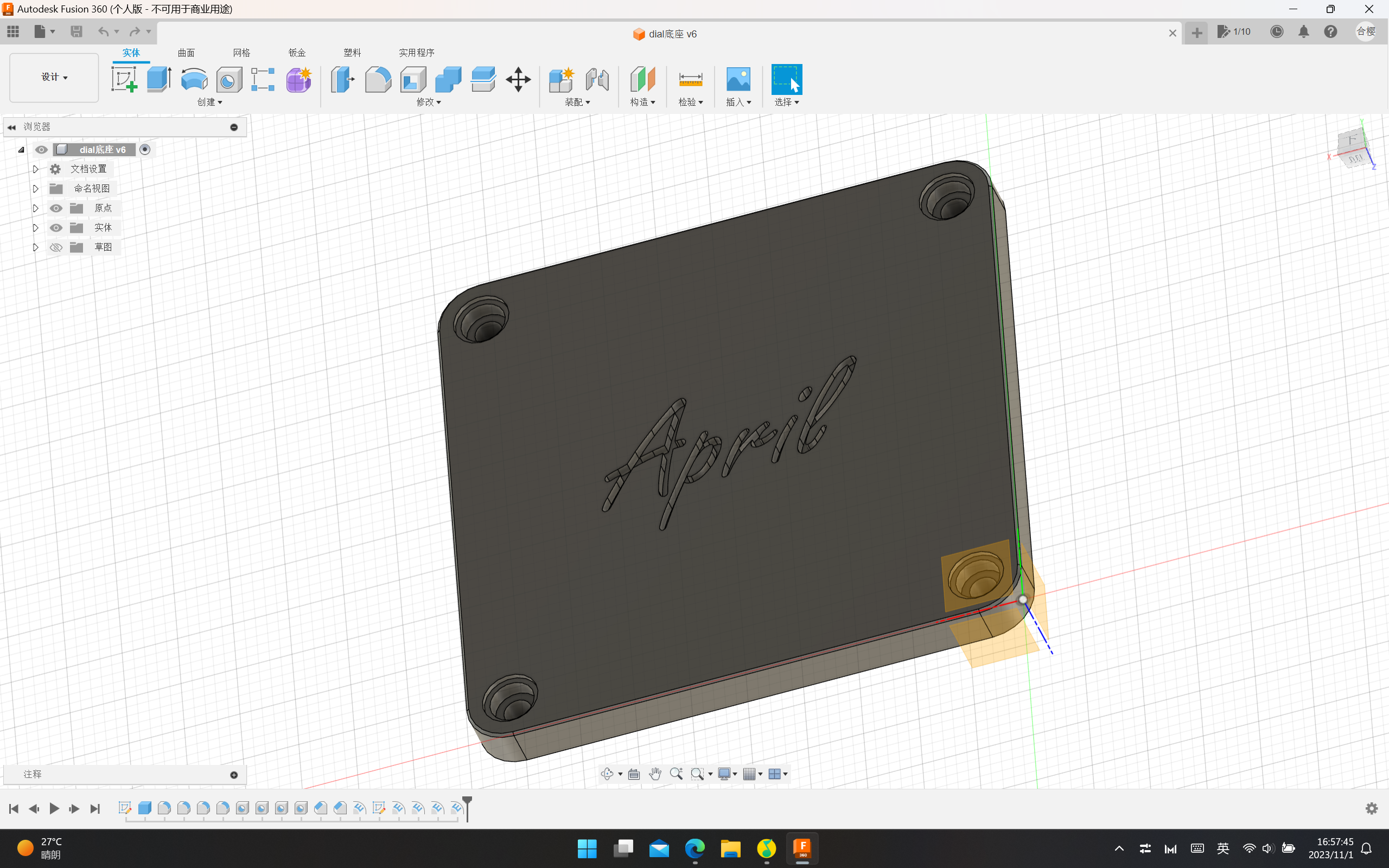Show the hidden 草图 folder
The width and height of the screenshot is (1389, 868).
(x=56, y=247)
